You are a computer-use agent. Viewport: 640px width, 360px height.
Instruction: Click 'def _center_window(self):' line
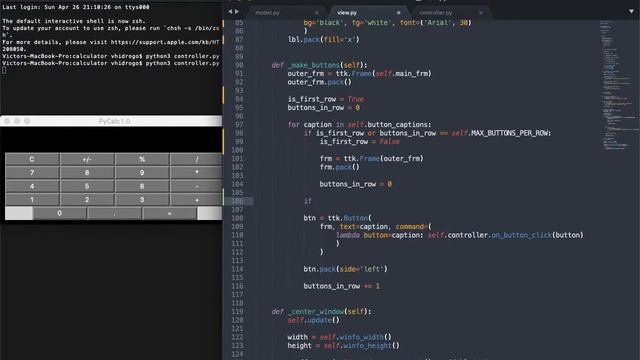click(322, 311)
